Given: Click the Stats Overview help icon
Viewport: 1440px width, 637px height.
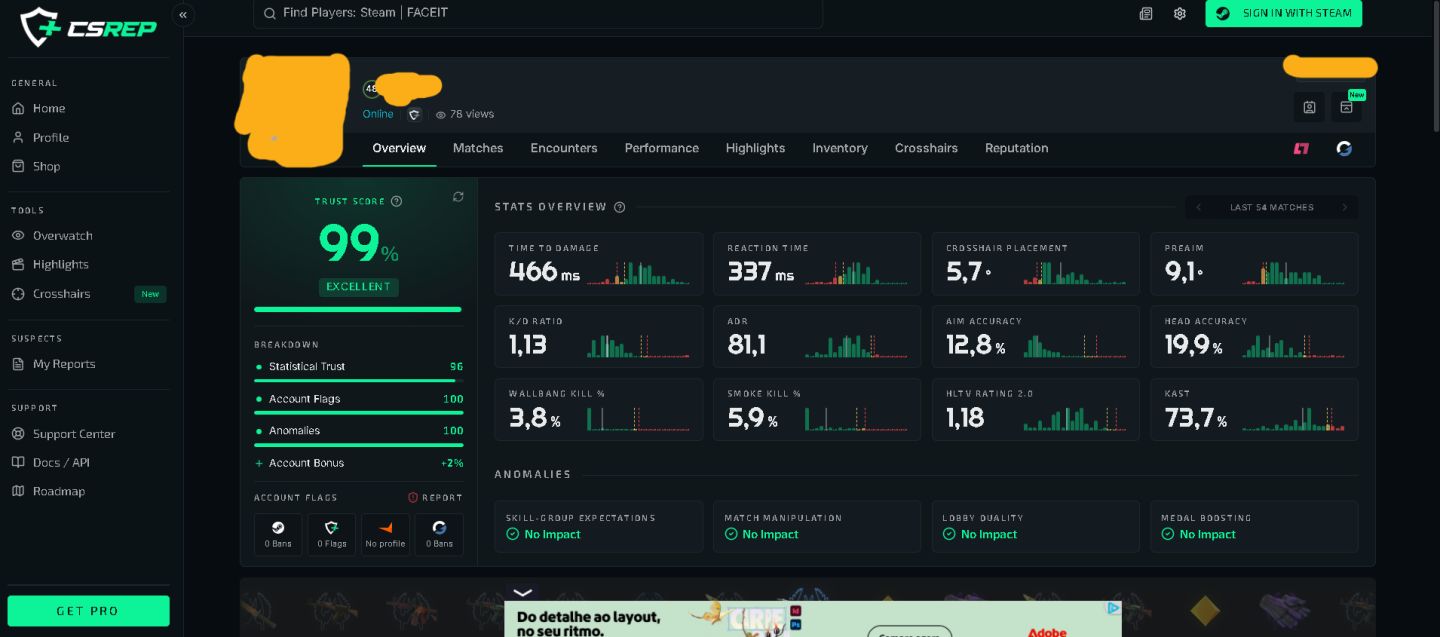Looking at the screenshot, I should click(x=620, y=207).
